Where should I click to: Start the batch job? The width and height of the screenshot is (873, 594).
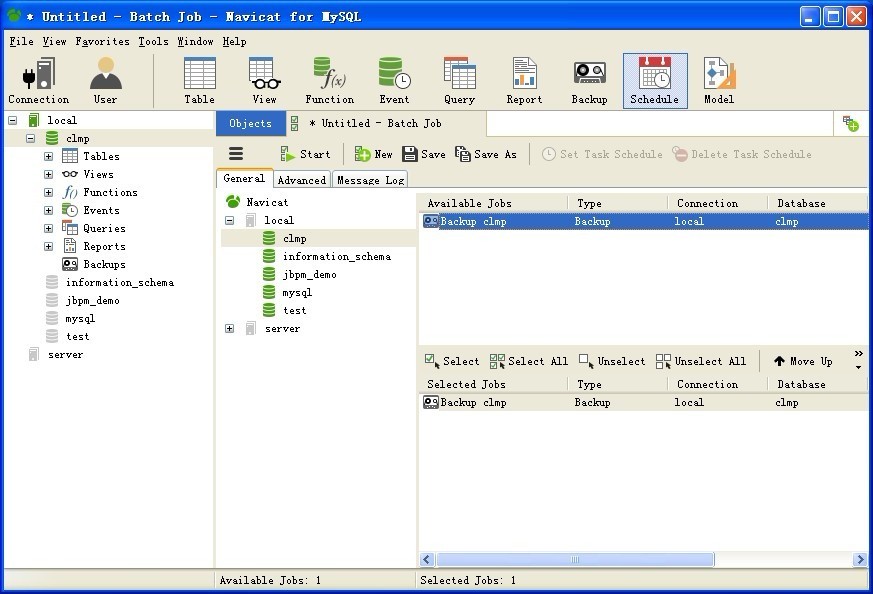305,154
